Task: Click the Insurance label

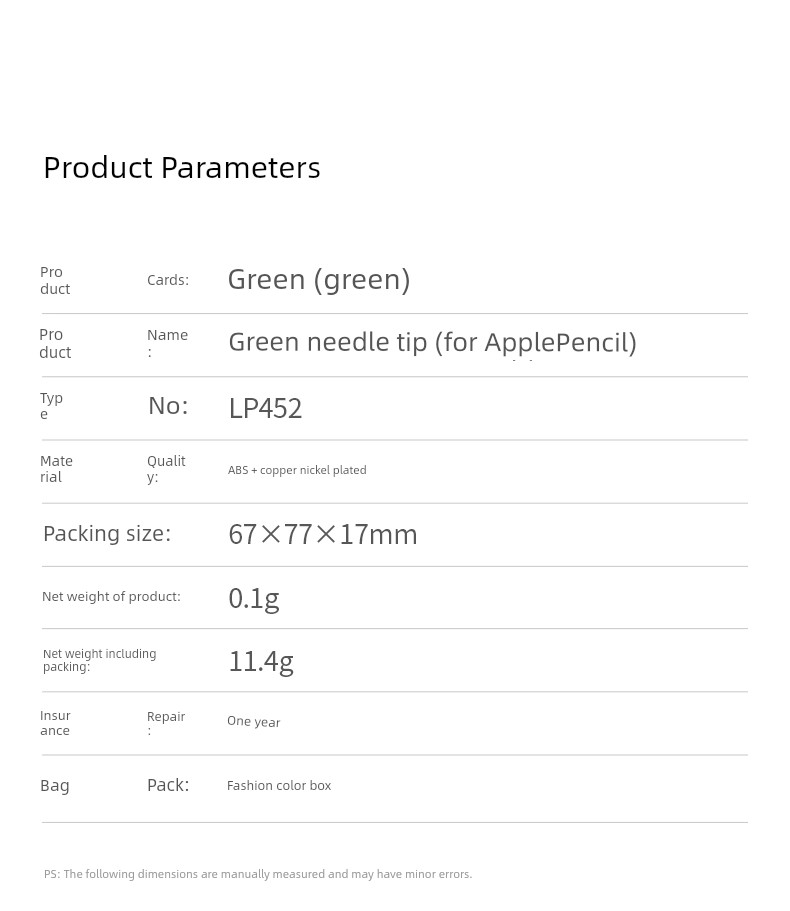Action: tap(55, 723)
